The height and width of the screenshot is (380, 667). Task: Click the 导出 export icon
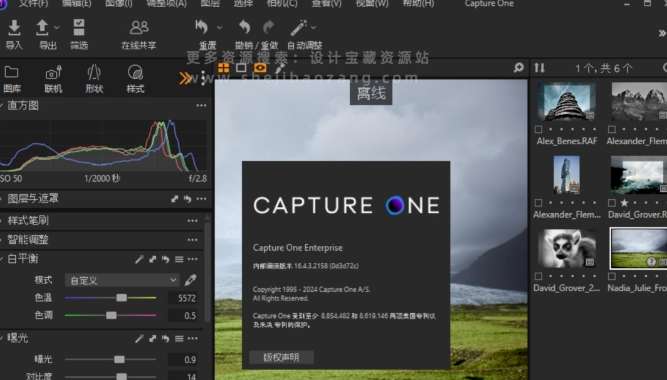[x=42, y=27]
